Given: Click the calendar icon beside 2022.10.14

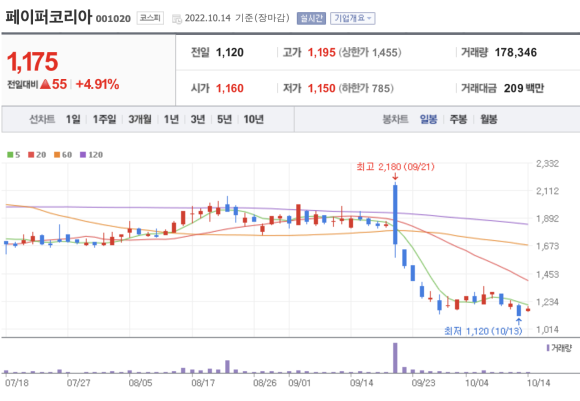Looking at the screenshot, I should [177, 18].
